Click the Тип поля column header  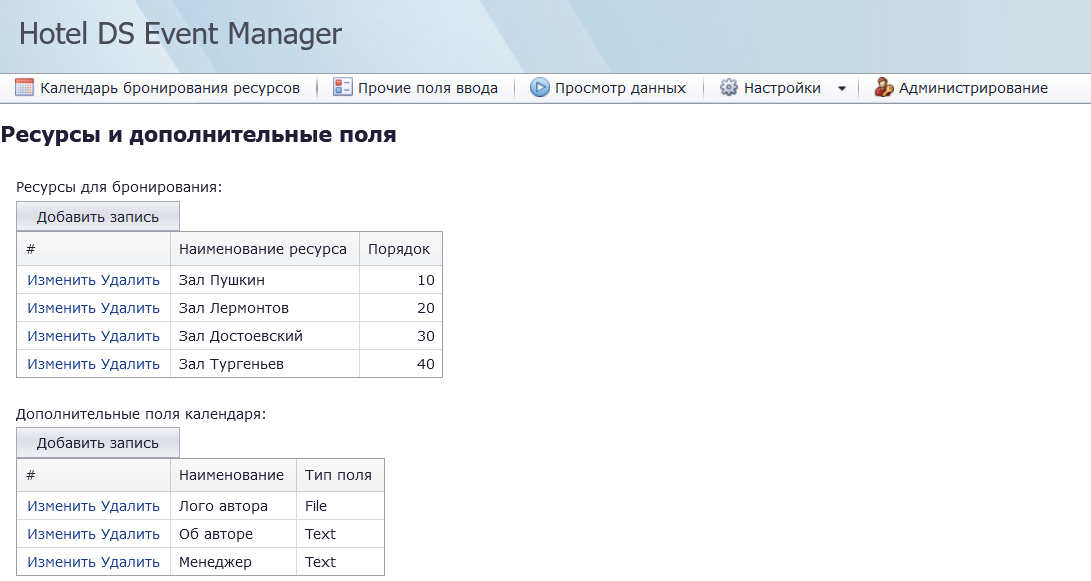(x=340, y=475)
